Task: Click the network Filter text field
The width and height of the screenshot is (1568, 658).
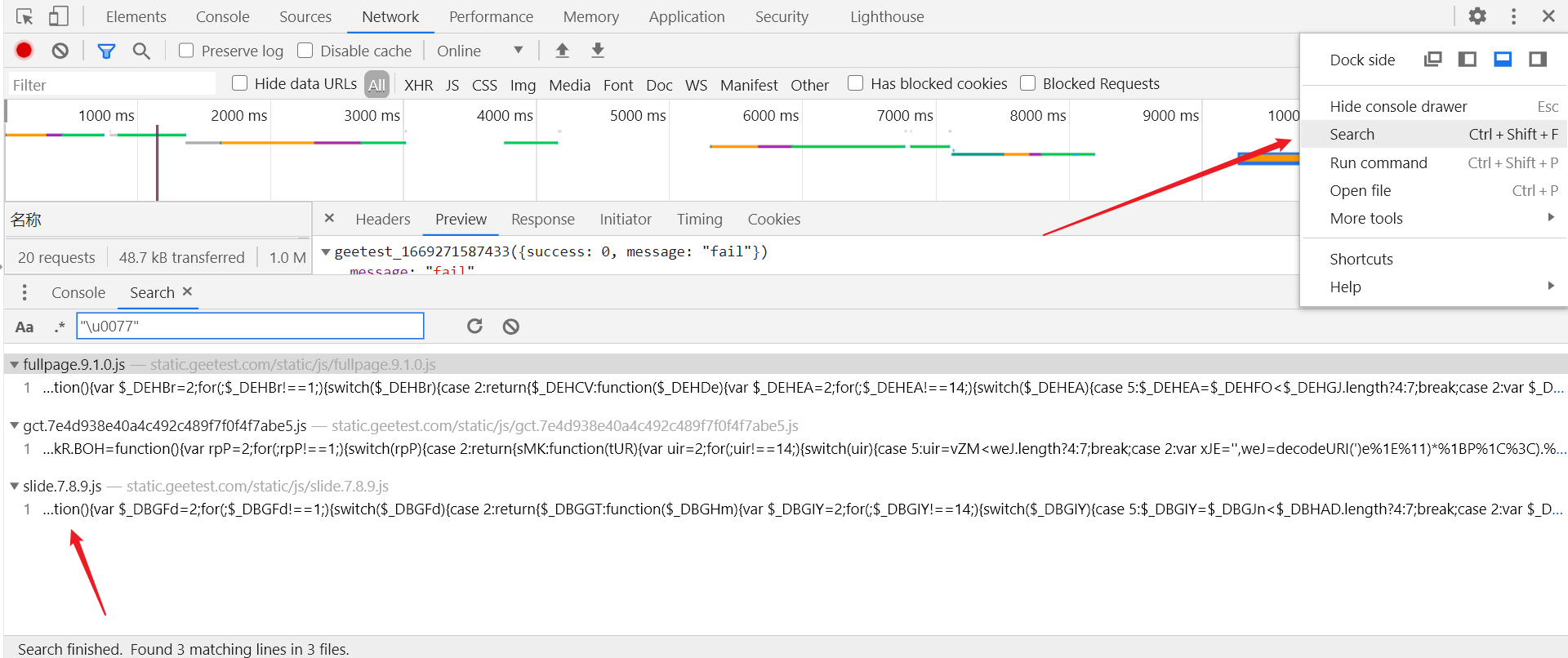Action: 113,85
